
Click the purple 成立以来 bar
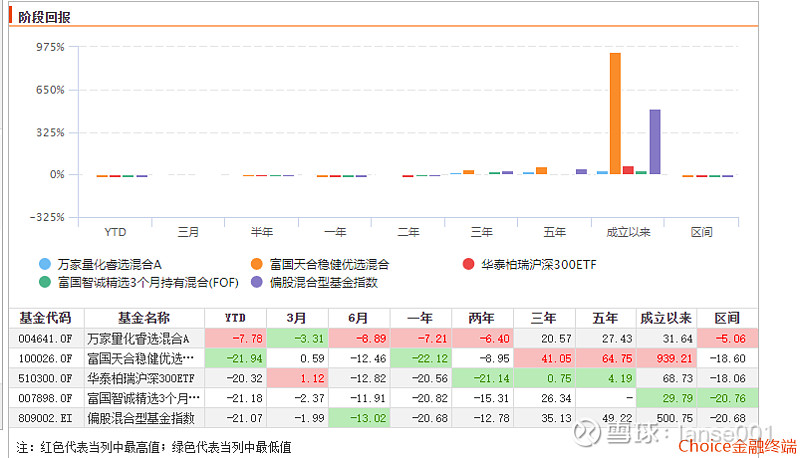point(655,142)
